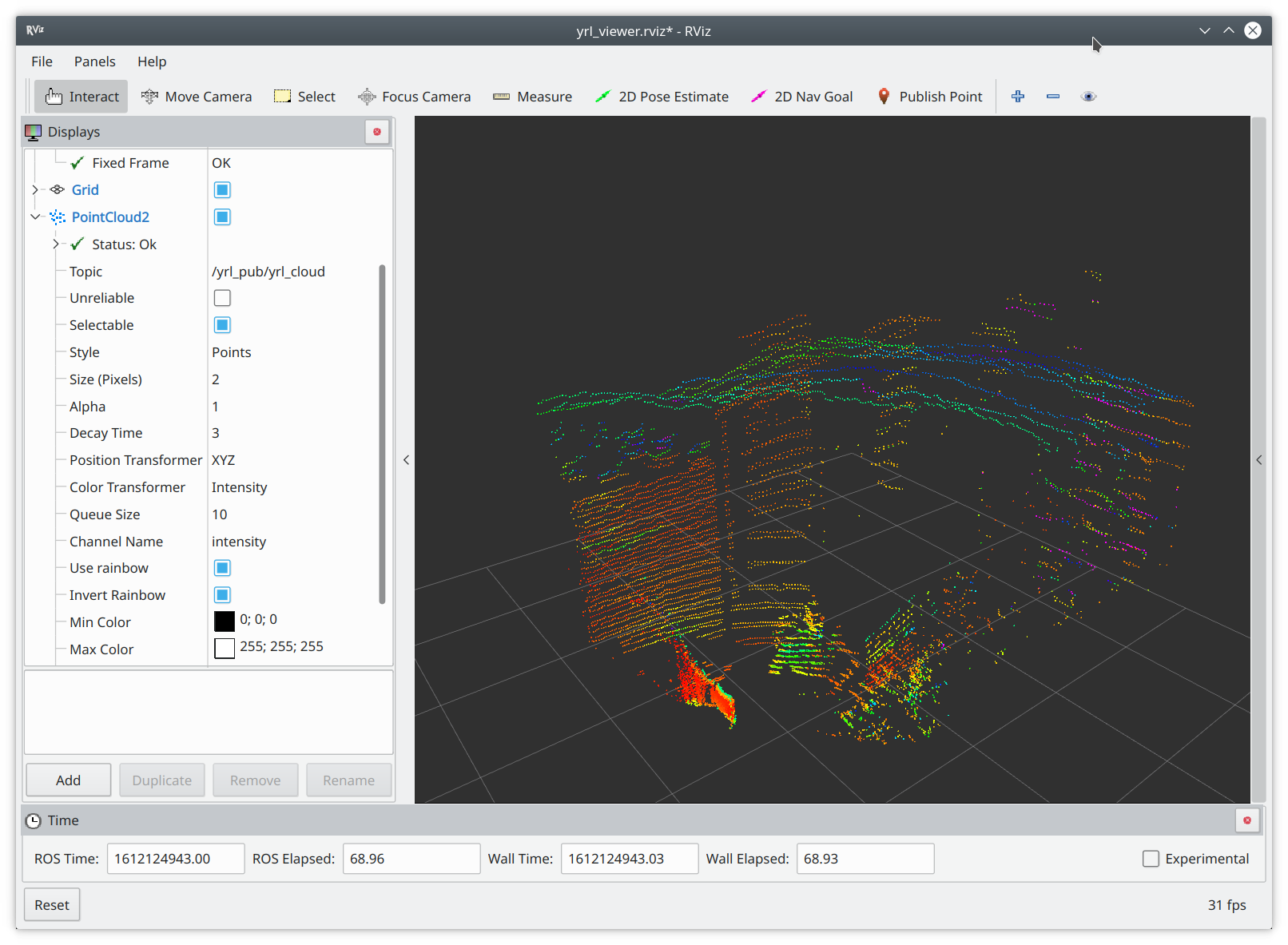
Task: Pick the Measure tool
Action: pos(532,97)
